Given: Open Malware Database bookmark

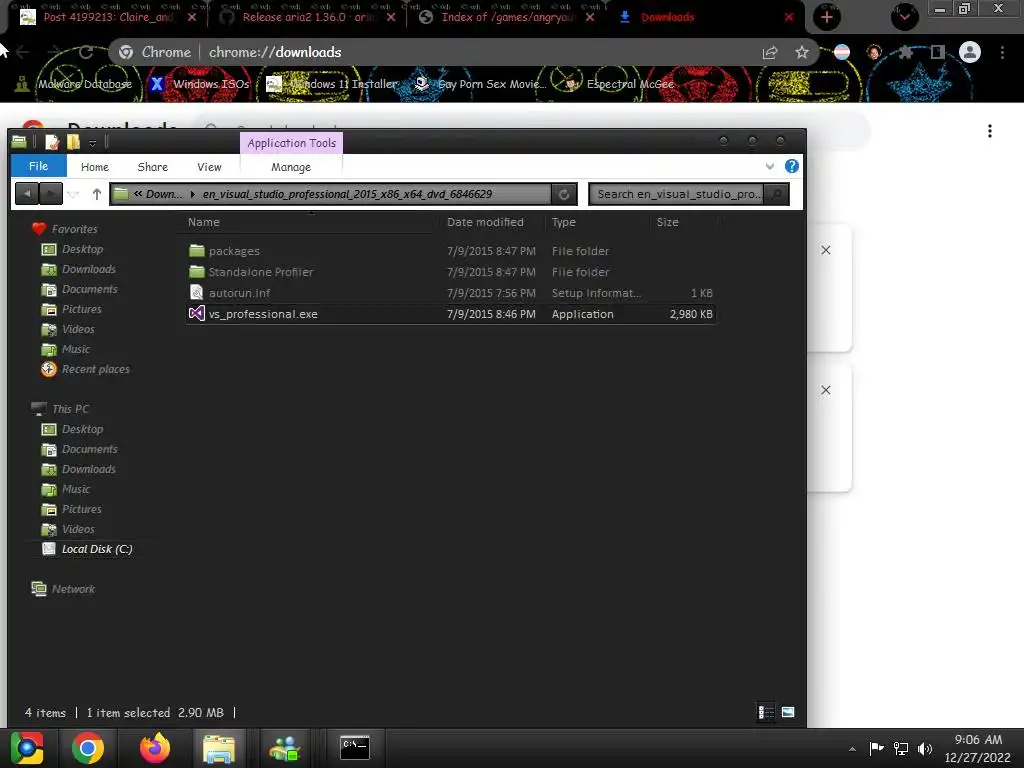Looking at the screenshot, I should click(75, 84).
